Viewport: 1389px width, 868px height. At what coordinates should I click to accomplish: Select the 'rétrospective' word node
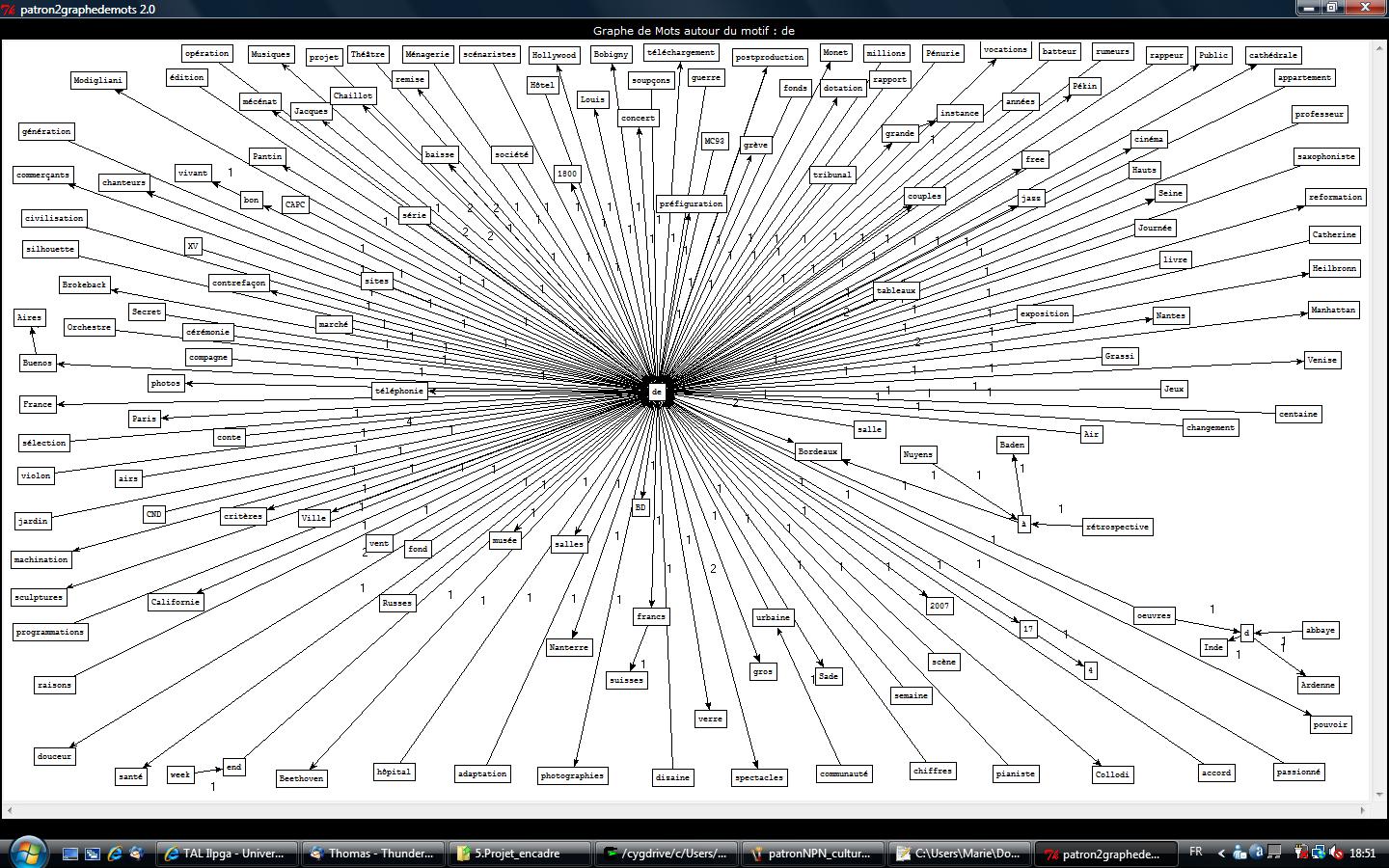pyautogui.click(x=1117, y=528)
